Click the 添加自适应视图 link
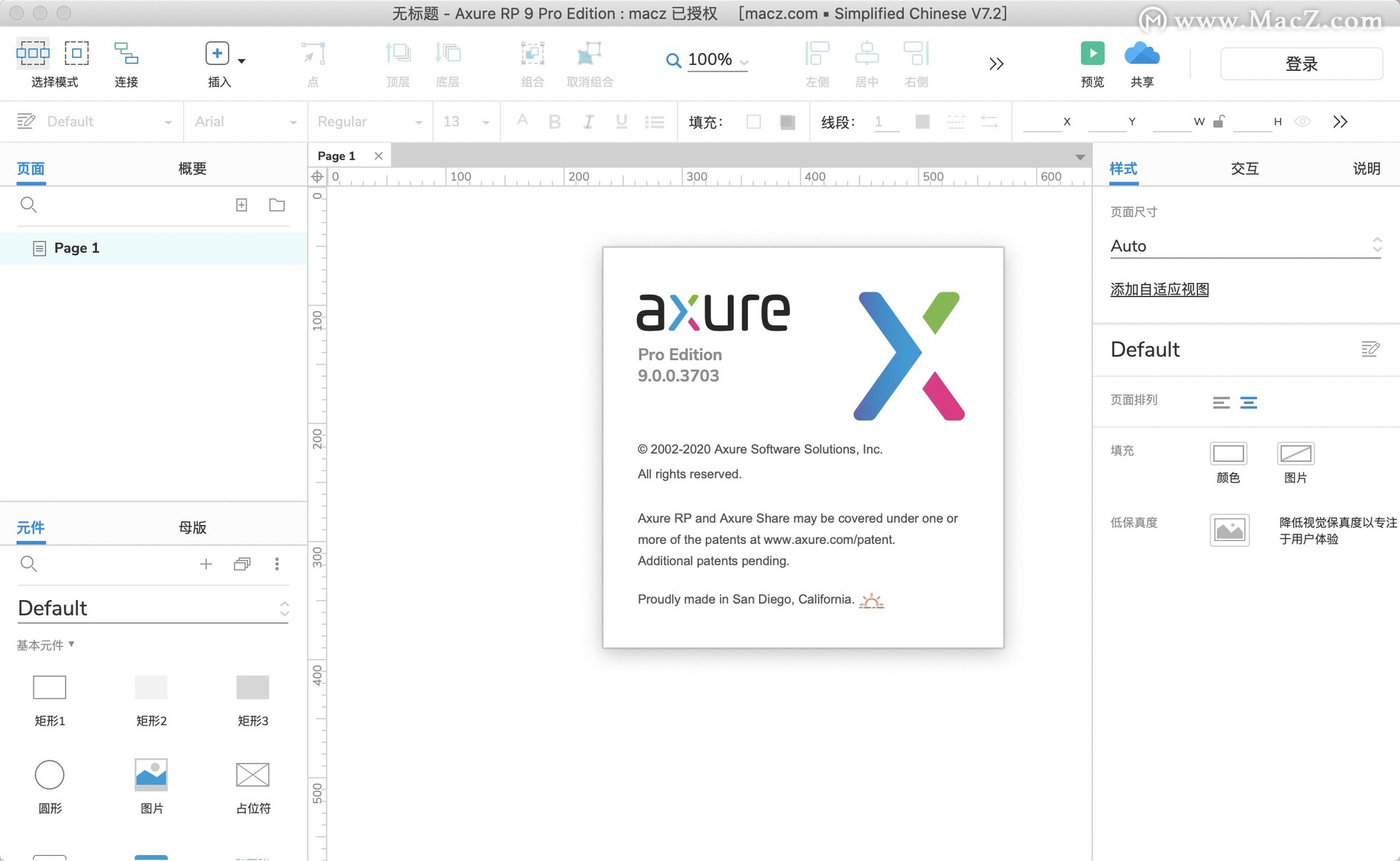The height and width of the screenshot is (861, 1400). click(x=1159, y=289)
